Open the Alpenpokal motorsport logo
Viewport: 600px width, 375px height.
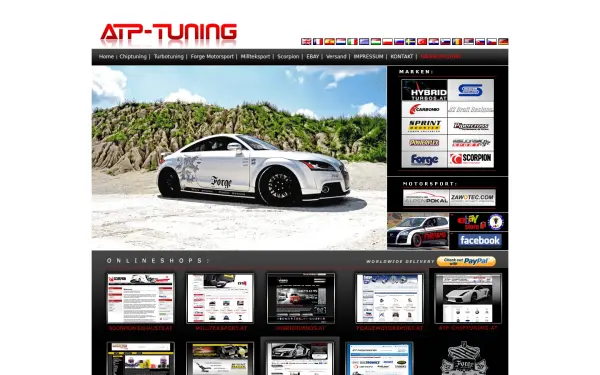tap(426, 198)
